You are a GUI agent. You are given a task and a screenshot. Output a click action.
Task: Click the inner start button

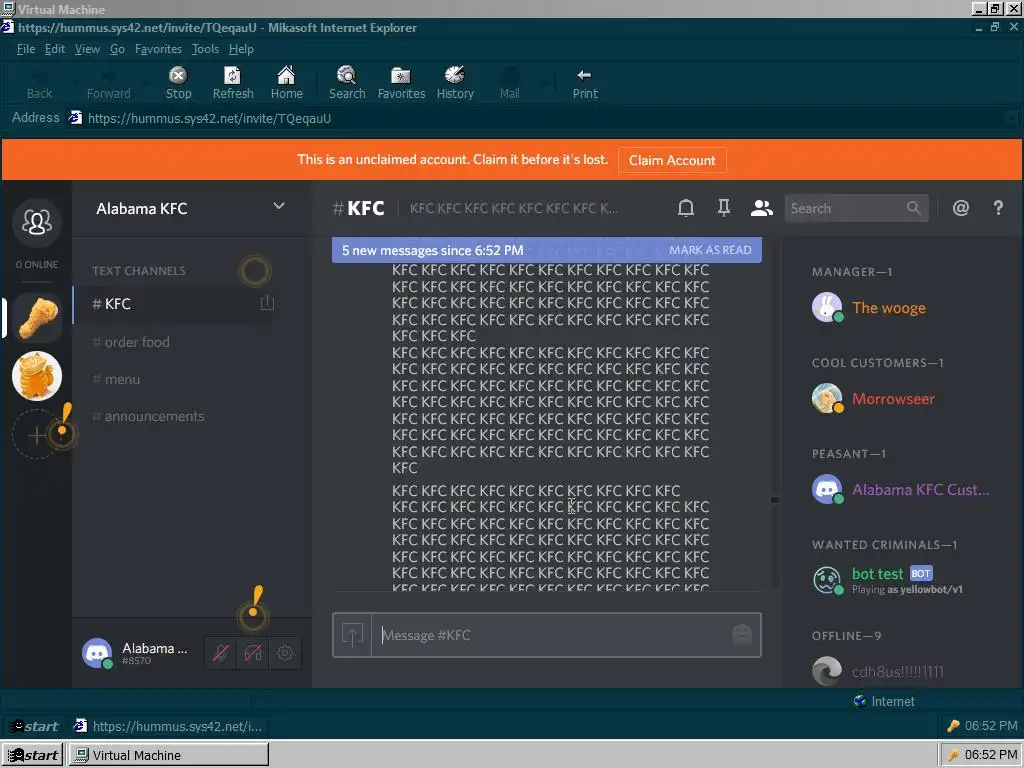coord(36,726)
